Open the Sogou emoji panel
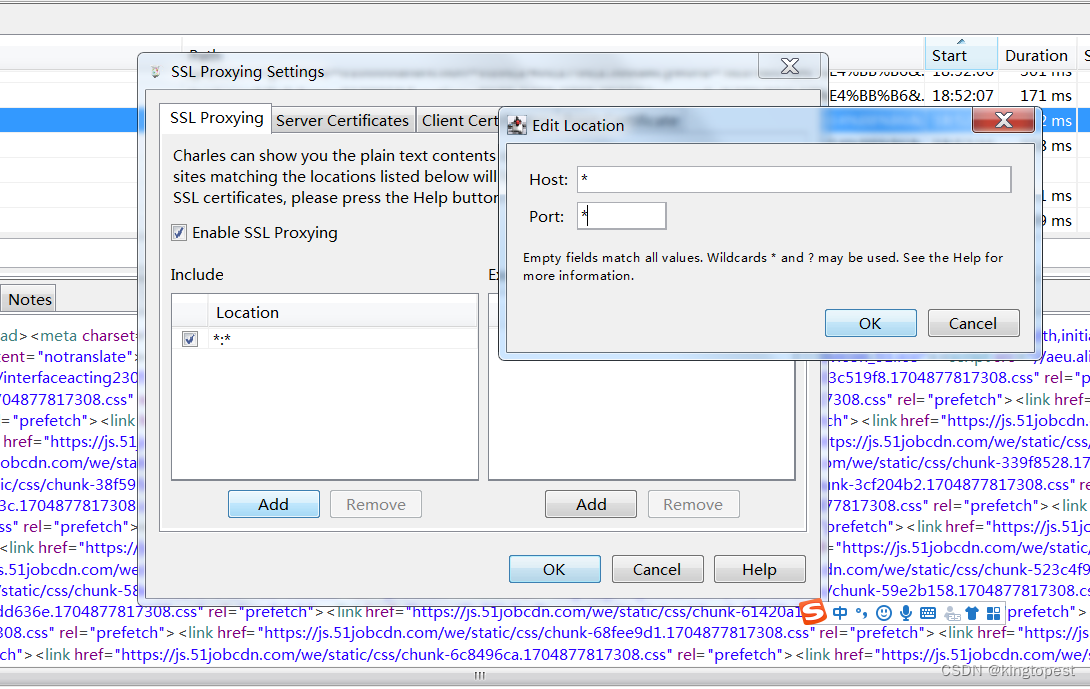Image resolution: width=1090 pixels, height=689 pixels. 884,613
